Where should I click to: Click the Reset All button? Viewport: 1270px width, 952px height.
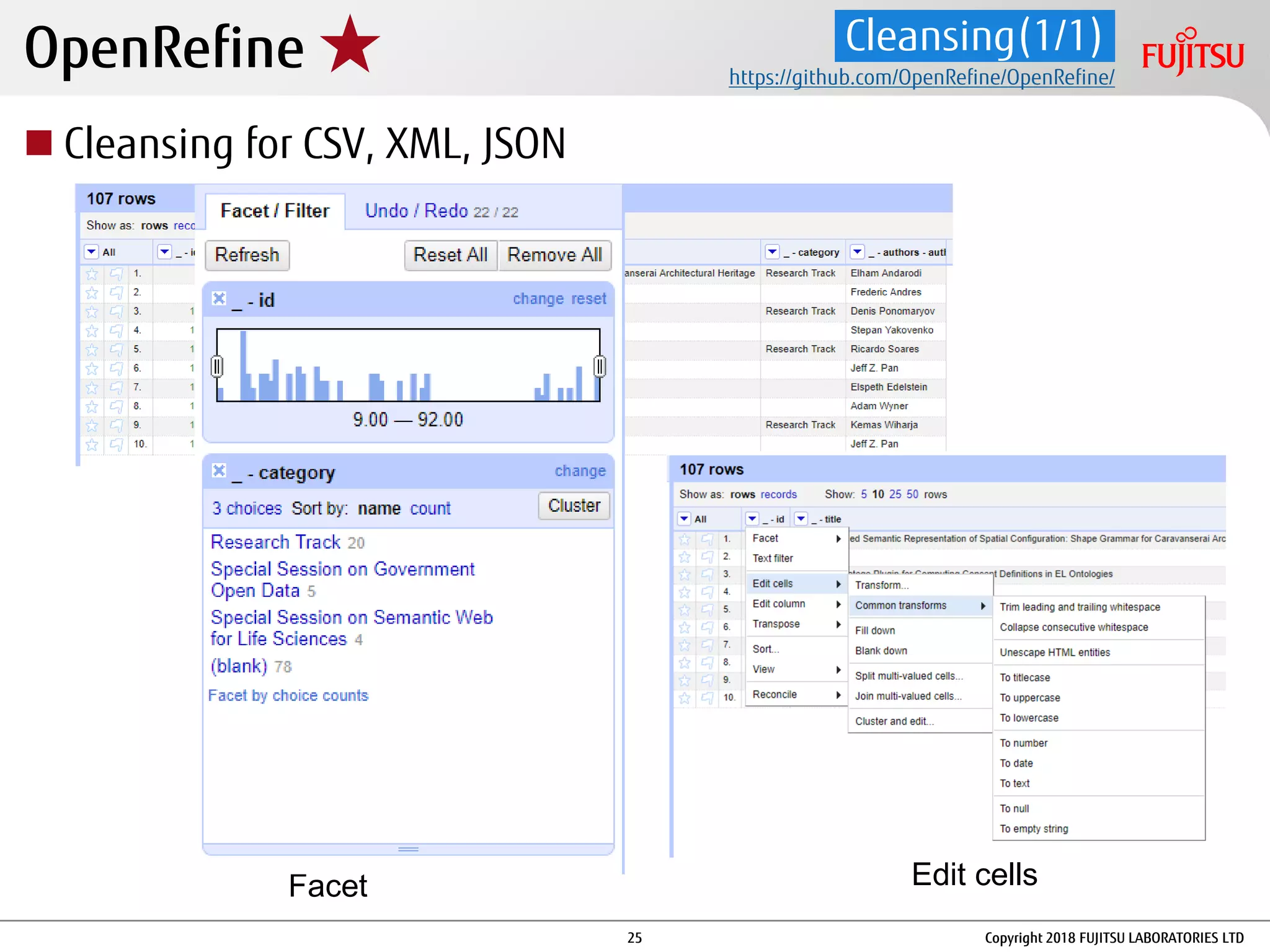point(451,255)
